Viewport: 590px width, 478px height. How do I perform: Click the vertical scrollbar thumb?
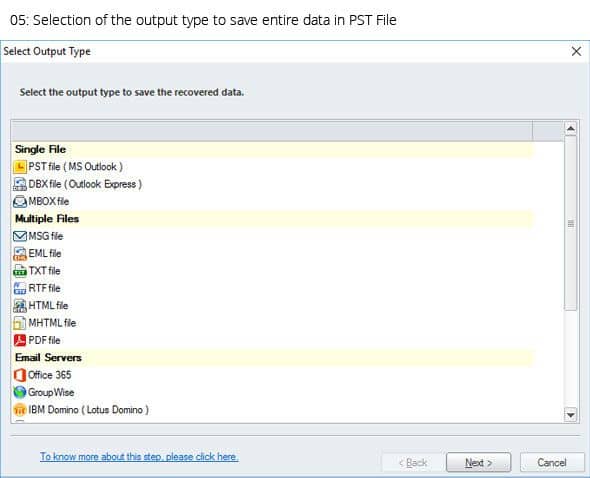(570, 224)
